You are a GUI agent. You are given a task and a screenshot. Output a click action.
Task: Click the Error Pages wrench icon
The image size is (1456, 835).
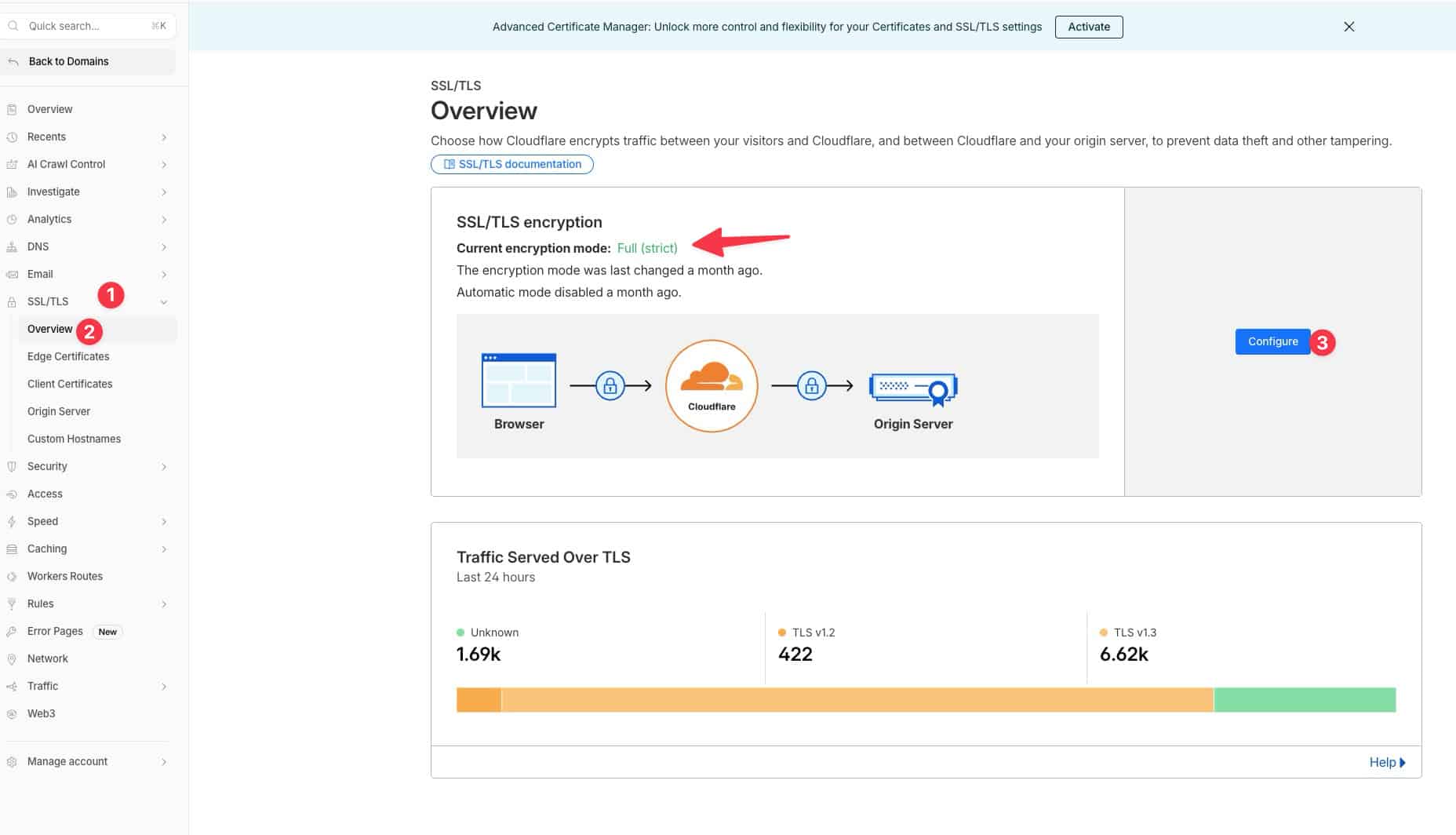12,631
